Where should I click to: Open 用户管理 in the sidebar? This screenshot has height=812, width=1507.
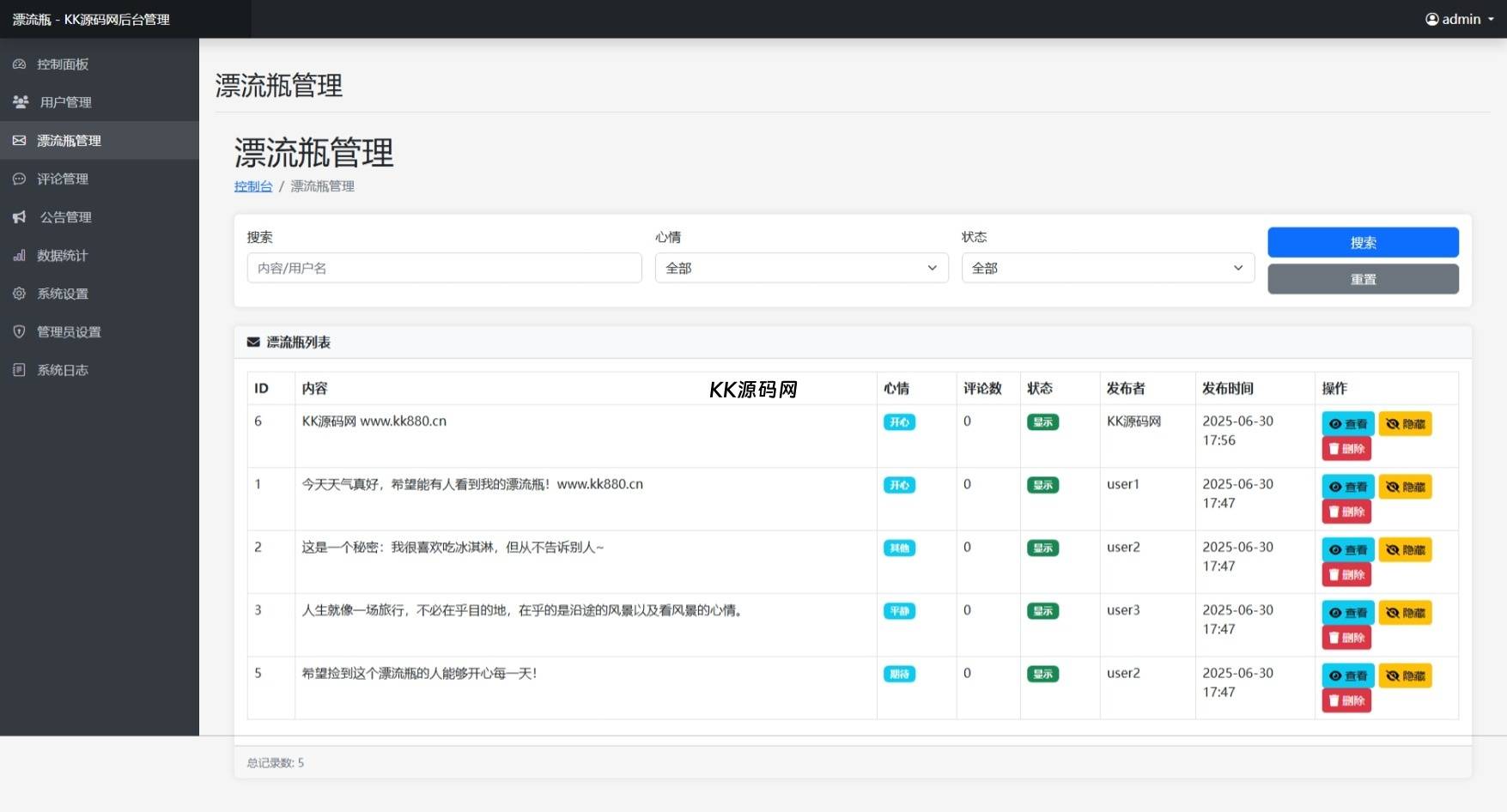[x=99, y=102]
